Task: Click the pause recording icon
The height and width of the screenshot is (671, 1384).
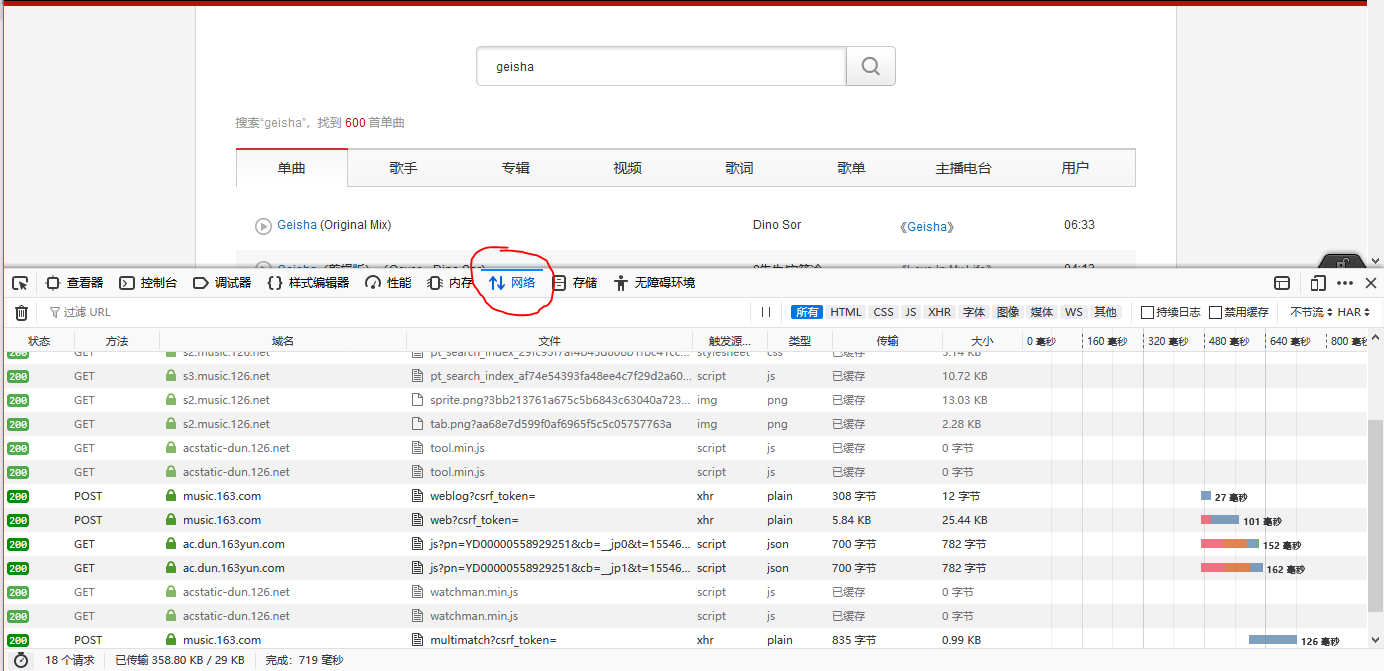Action: pyautogui.click(x=766, y=312)
